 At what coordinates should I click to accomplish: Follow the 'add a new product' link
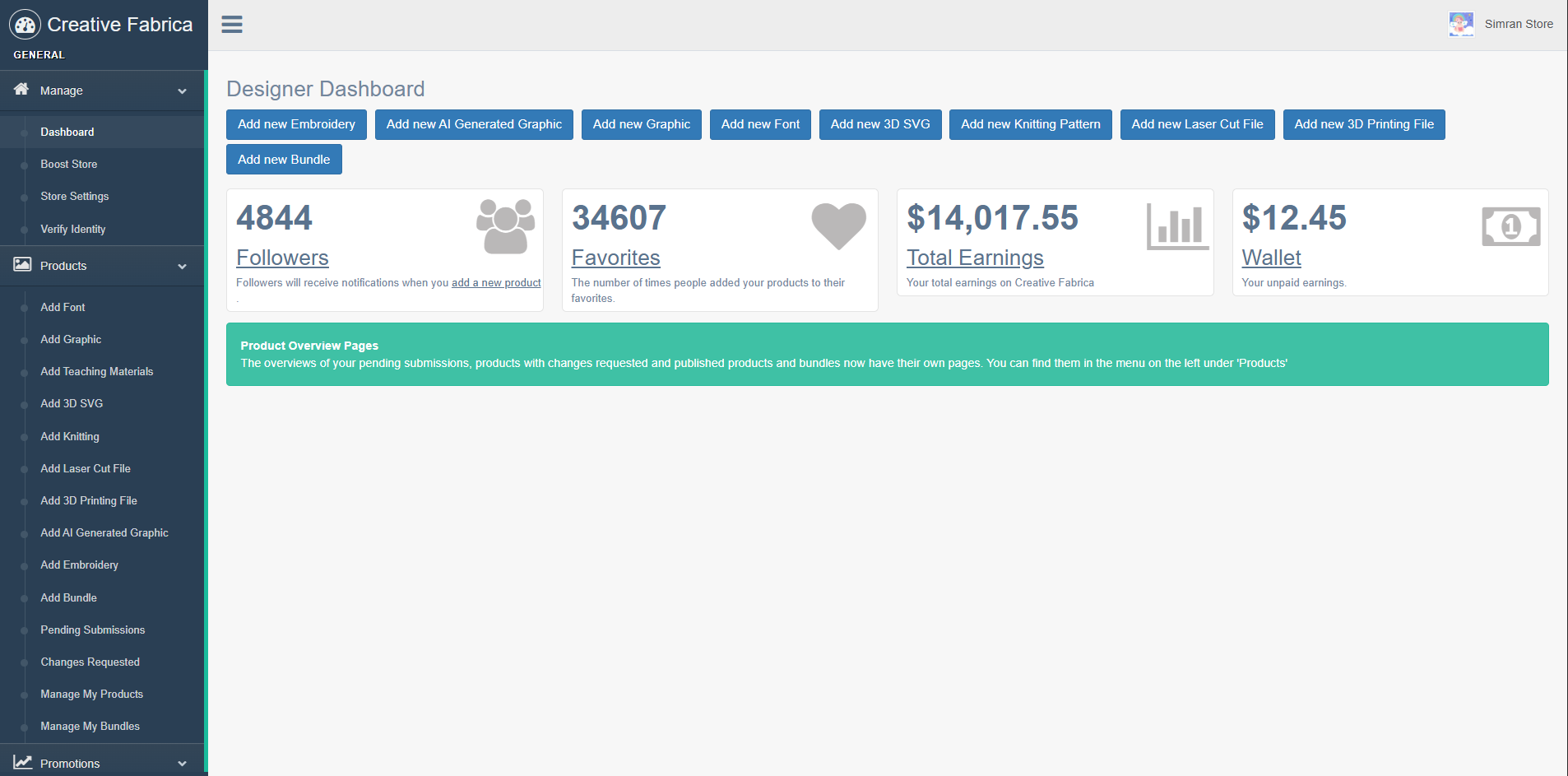496,283
